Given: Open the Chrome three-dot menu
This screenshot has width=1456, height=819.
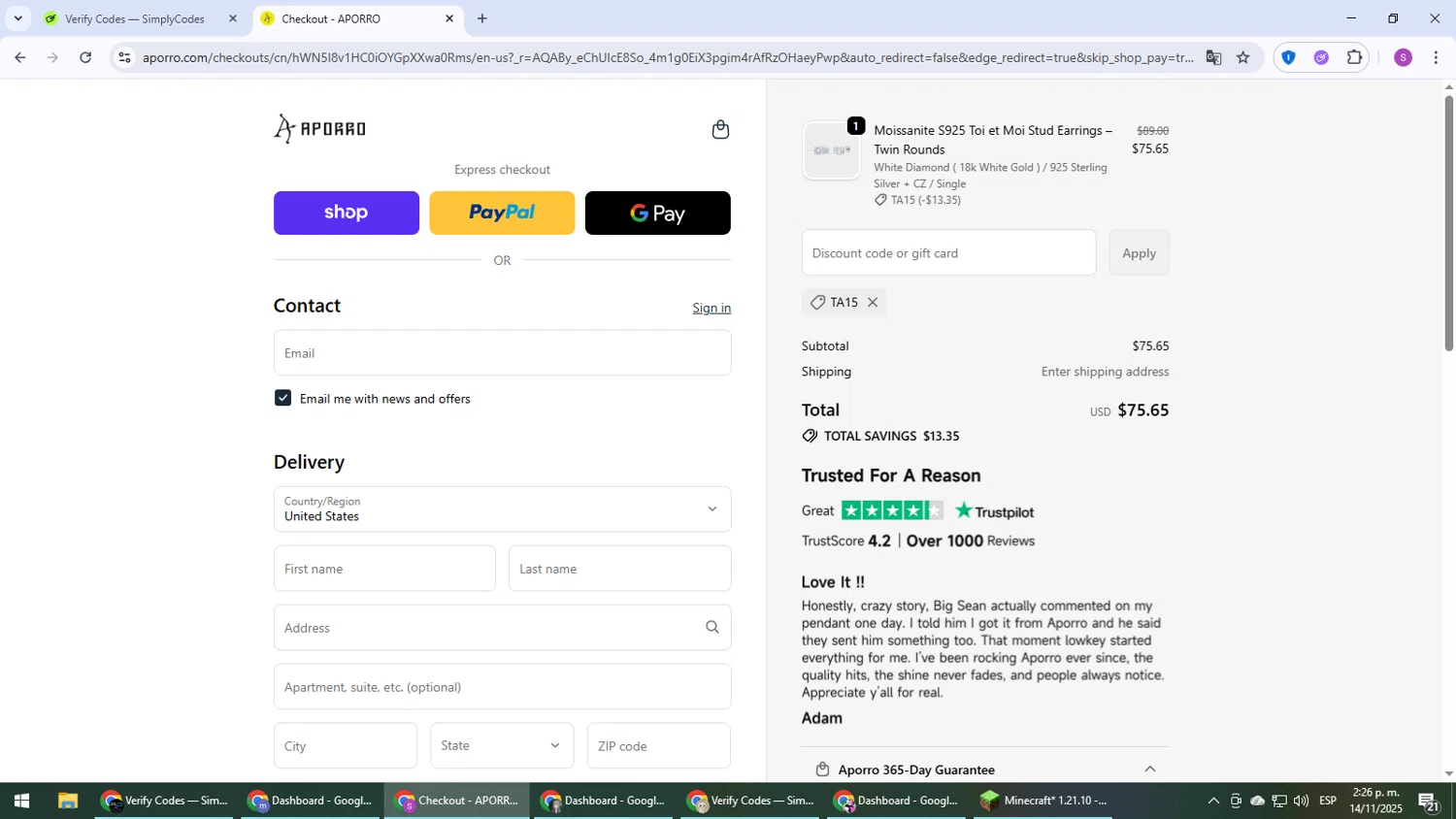Looking at the screenshot, I should (1436, 58).
